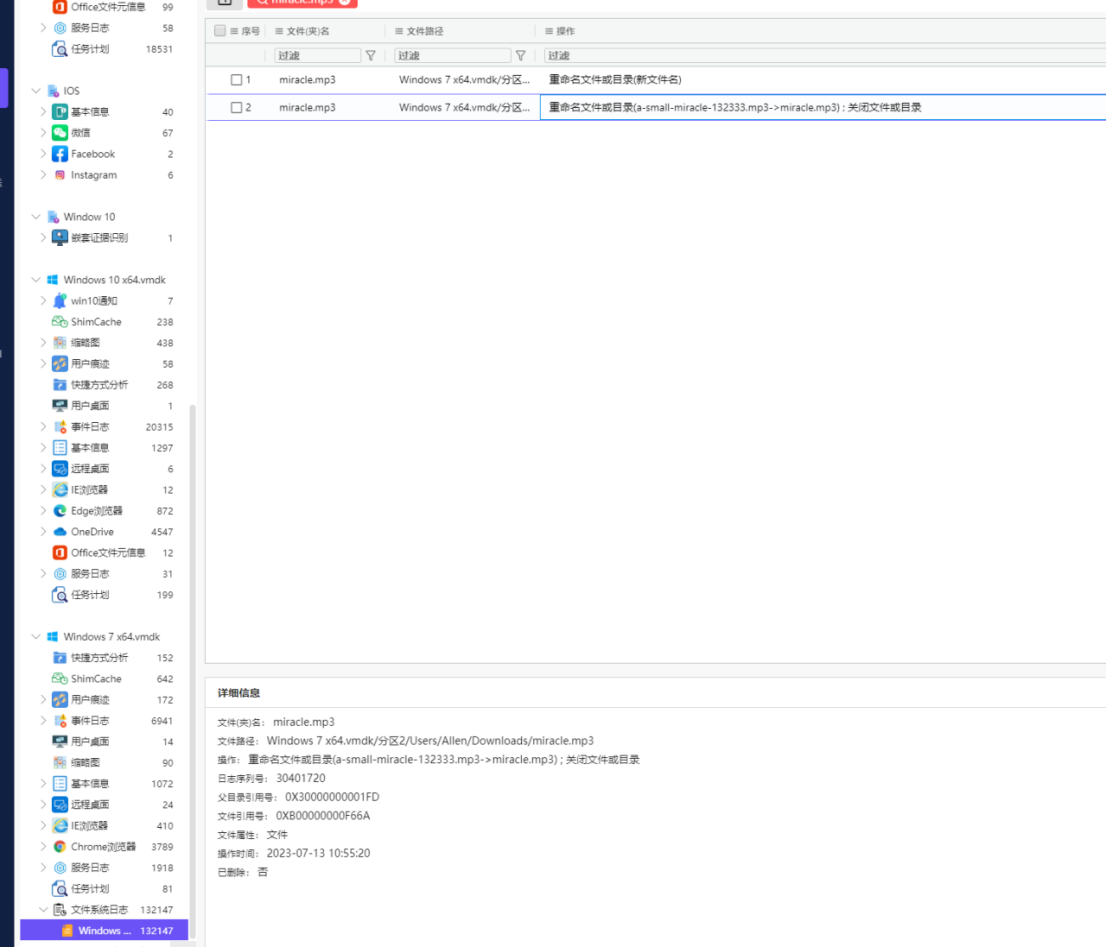Click the orange icon of the selected Windows… 132147 item
This screenshot has width=1107, height=948.
pyautogui.click(x=67, y=930)
